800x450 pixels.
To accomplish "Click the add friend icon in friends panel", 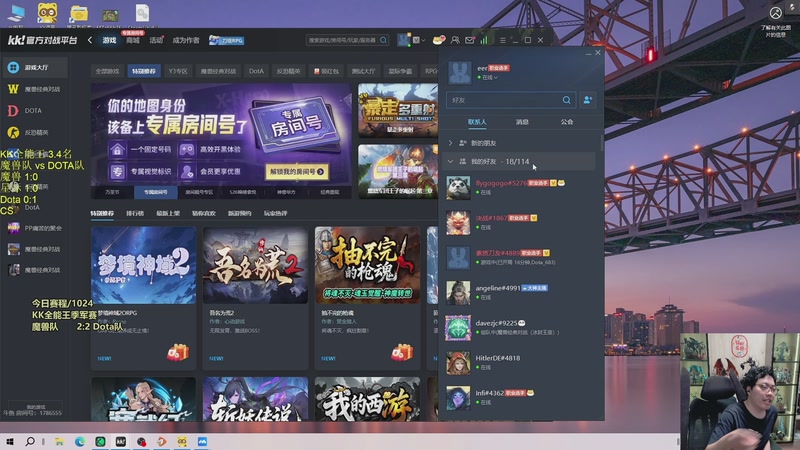I will coord(587,100).
